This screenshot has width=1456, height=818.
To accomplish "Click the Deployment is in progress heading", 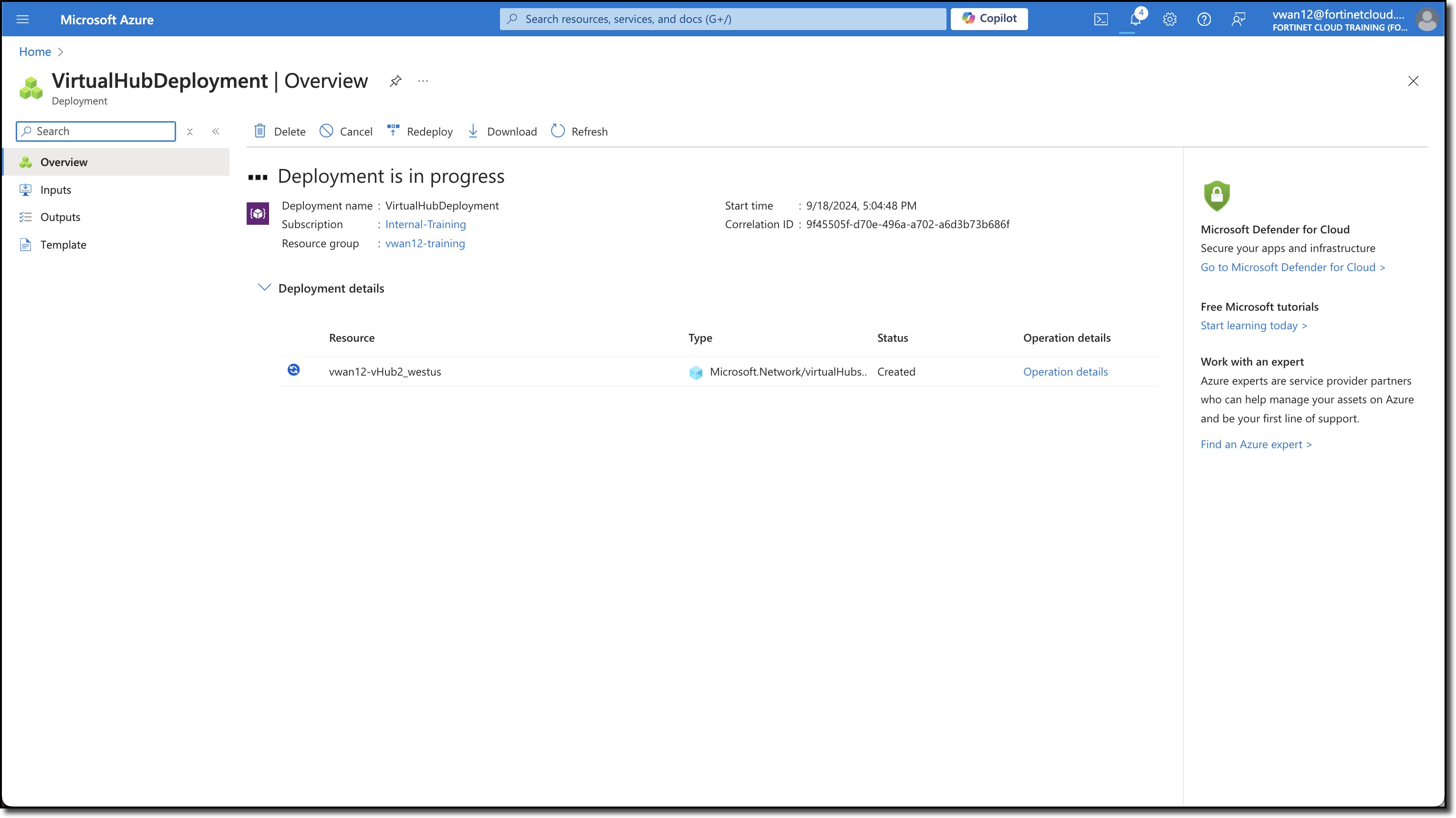I will click(x=391, y=177).
